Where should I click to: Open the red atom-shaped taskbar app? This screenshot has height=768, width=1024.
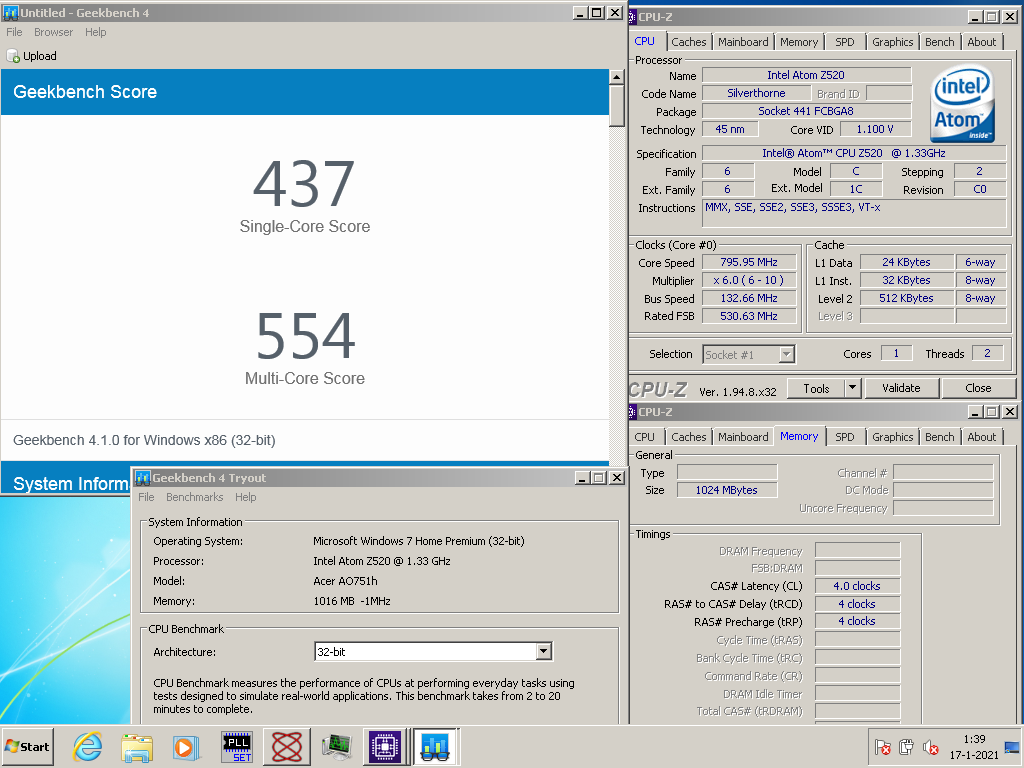coord(287,747)
